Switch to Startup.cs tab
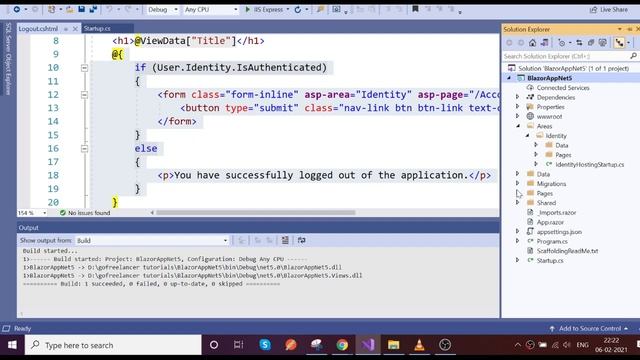This screenshot has height=360, width=640. pyautogui.click(x=97, y=29)
